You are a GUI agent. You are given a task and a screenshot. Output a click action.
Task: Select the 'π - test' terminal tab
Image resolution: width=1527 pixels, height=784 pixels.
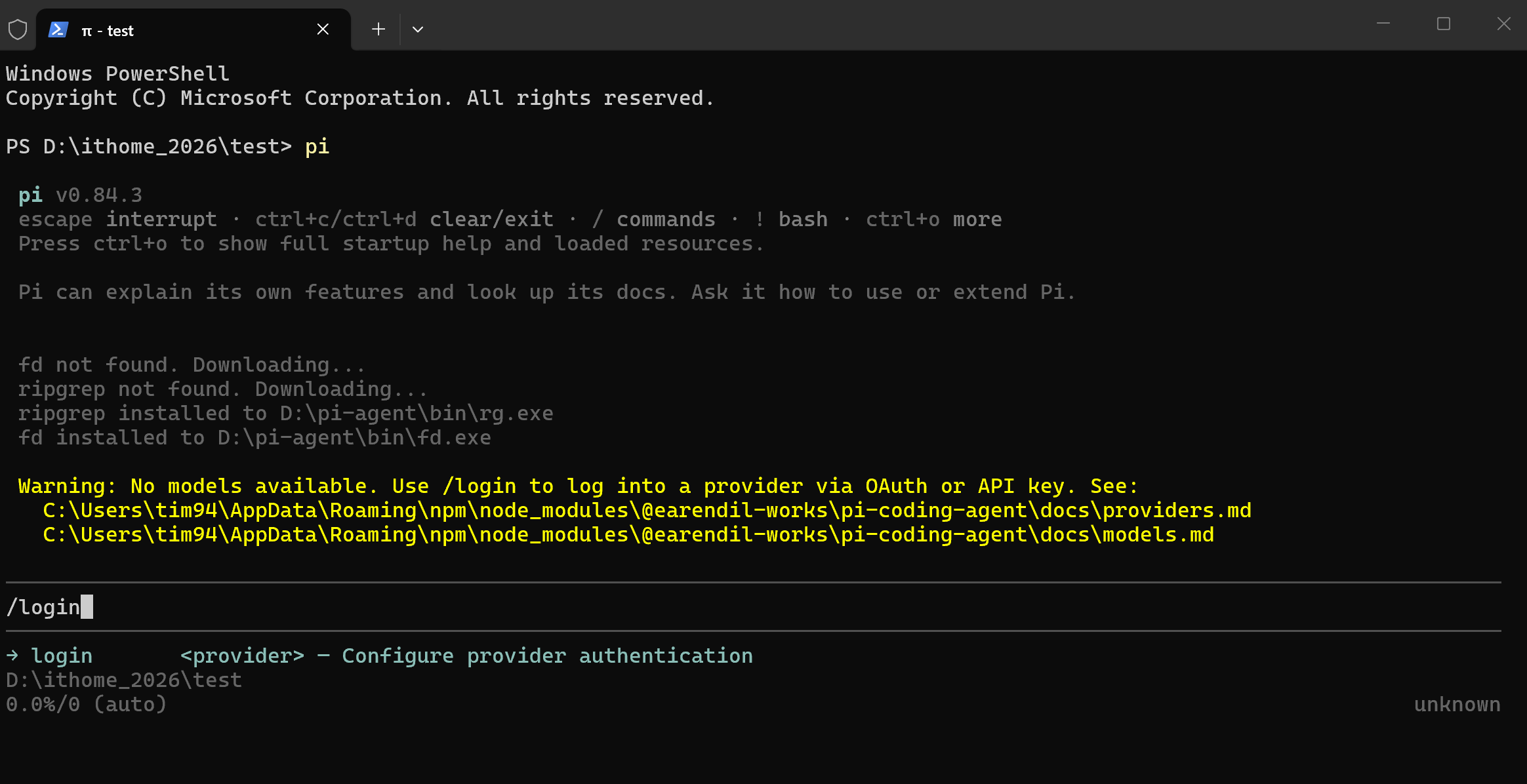[193, 29]
